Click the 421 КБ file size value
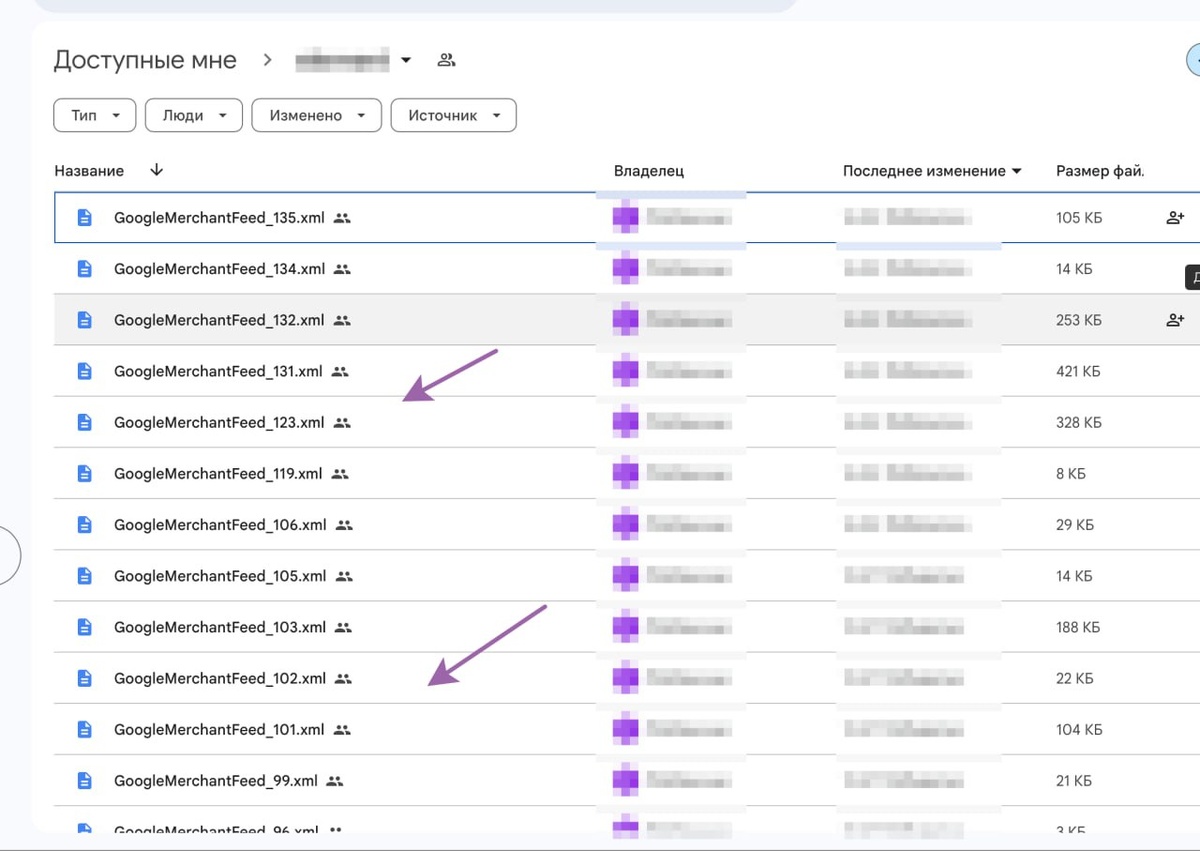This screenshot has width=1200, height=851. (x=1078, y=371)
